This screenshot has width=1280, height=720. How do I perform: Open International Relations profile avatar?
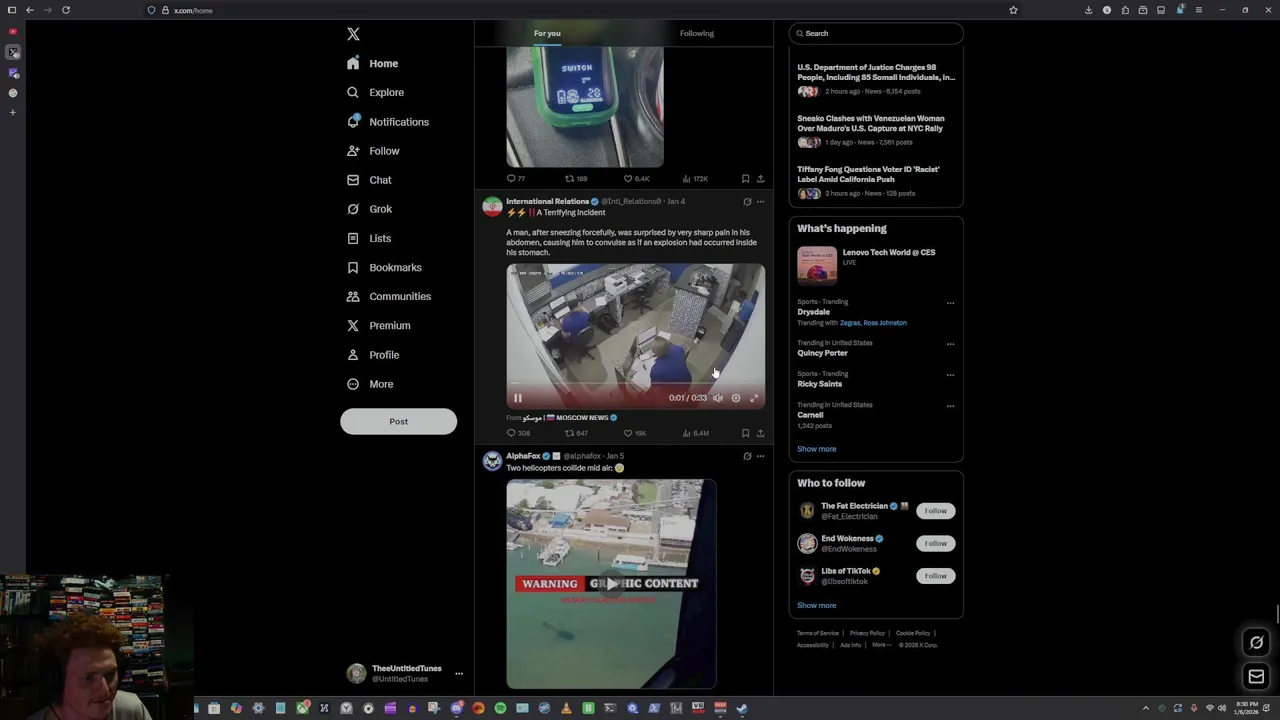(x=492, y=207)
